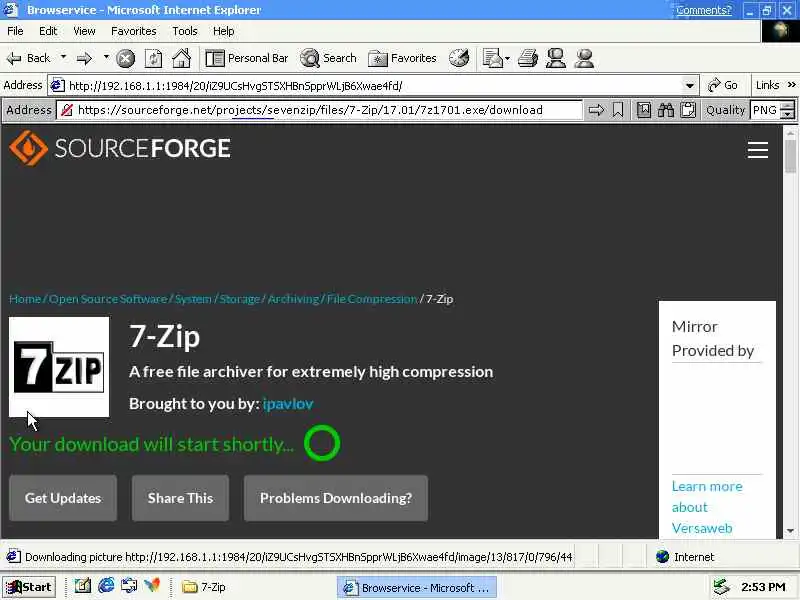Click the Comments? link in title bar

704,10
